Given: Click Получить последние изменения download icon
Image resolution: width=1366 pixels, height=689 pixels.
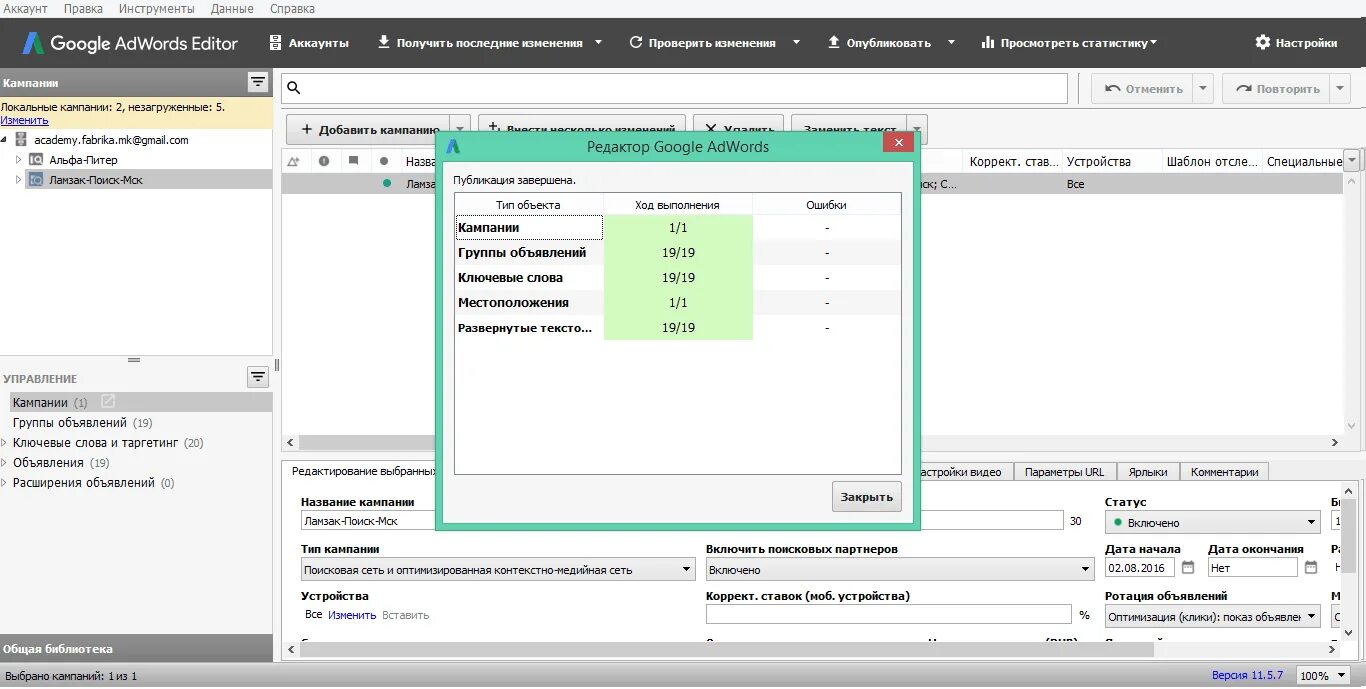Looking at the screenshot, I should tap(384, 42).
